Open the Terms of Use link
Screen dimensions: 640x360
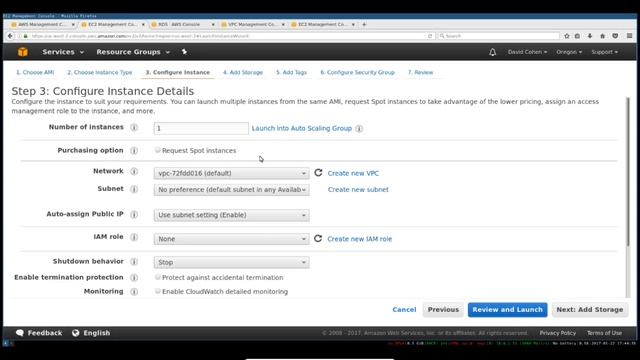click(604, 333)
